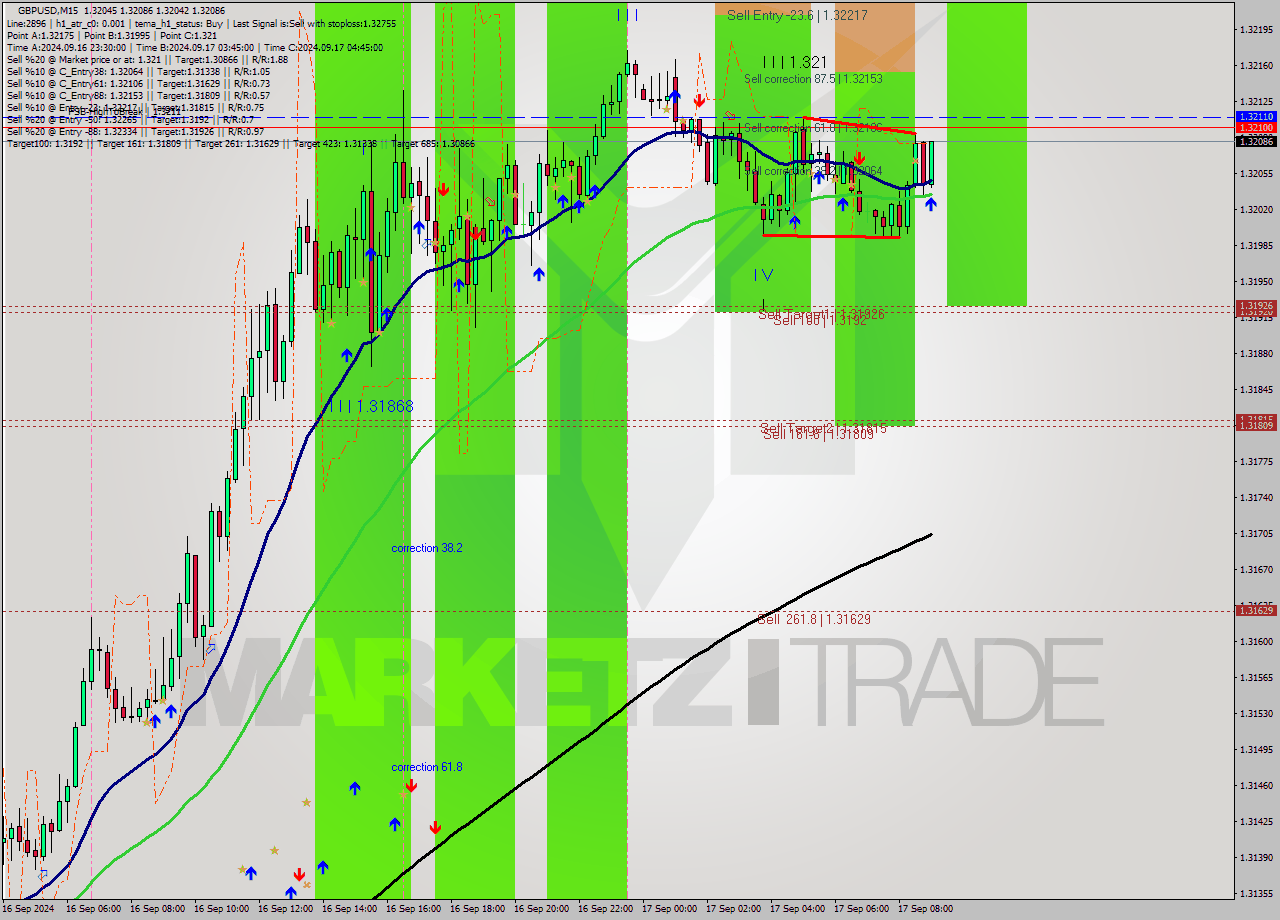
Task: Click the blue 1.32110 price tag
Action: click(x=1256, y=116)
